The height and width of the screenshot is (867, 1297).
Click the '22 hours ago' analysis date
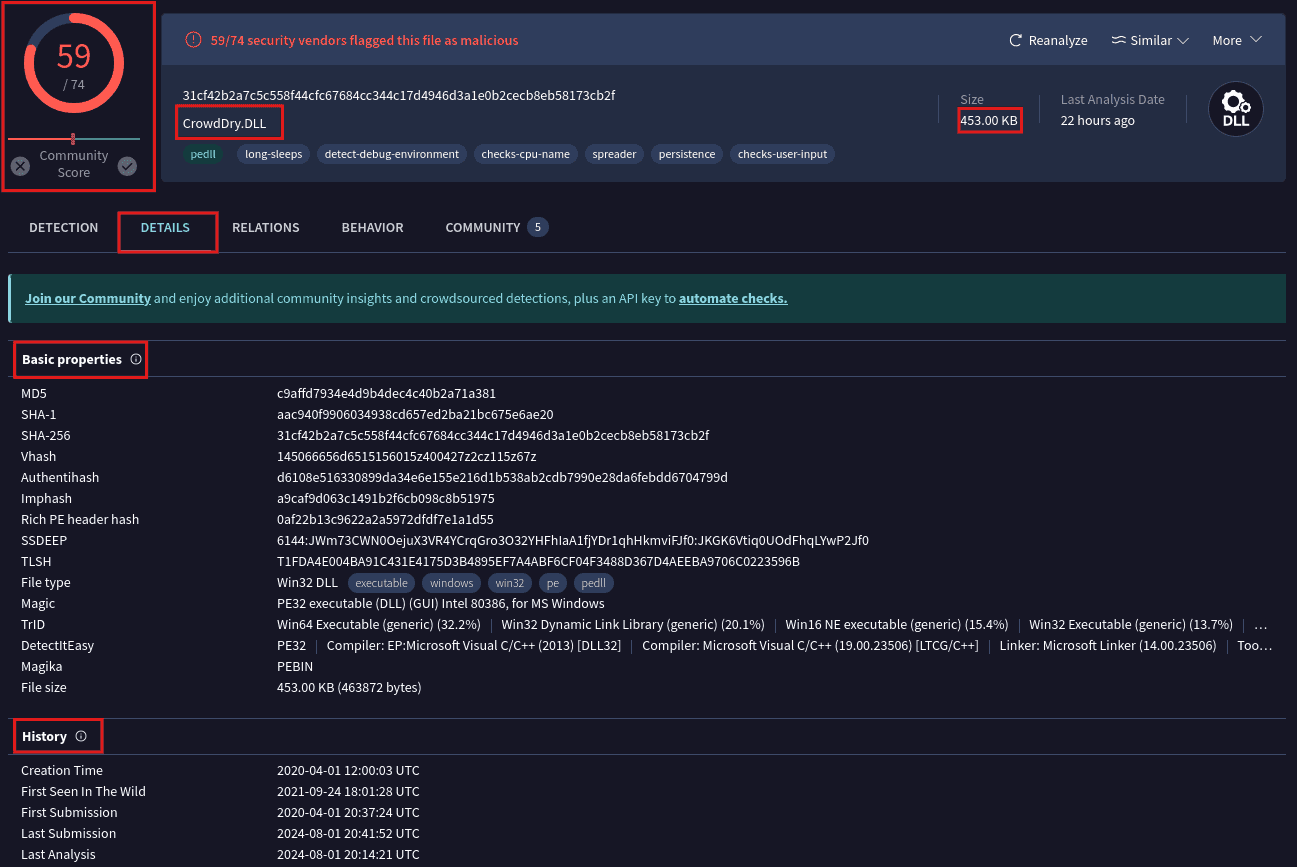click(x=1098, y=121)
